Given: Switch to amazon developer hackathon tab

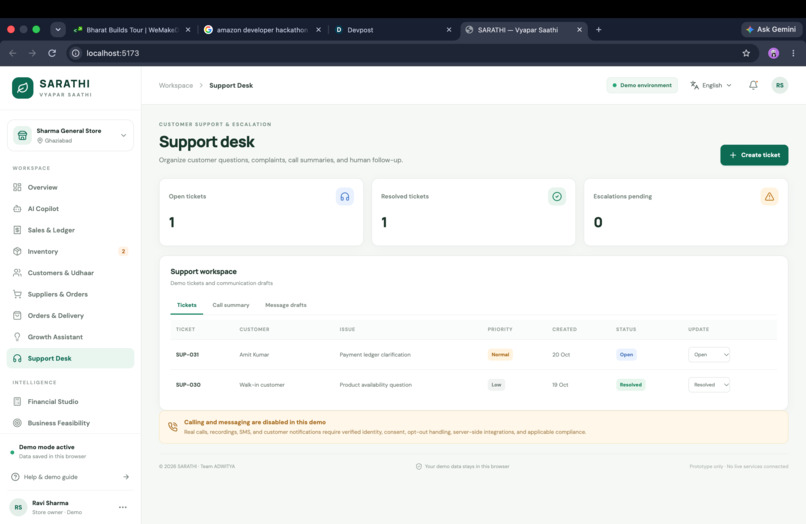Looking at the screenshot, I should tap(262, 30).
